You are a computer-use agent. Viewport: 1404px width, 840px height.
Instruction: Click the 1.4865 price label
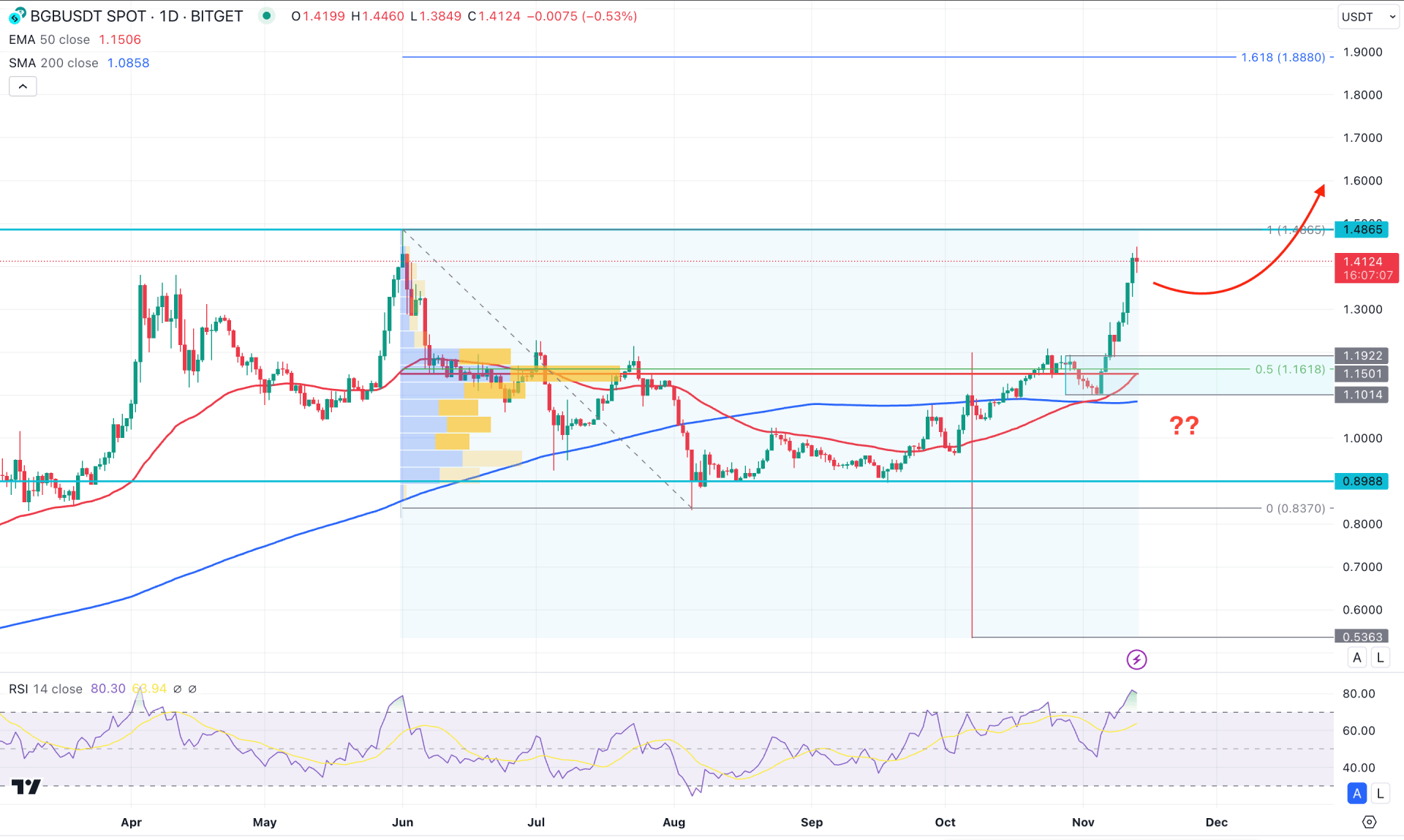coord(1362,230)
